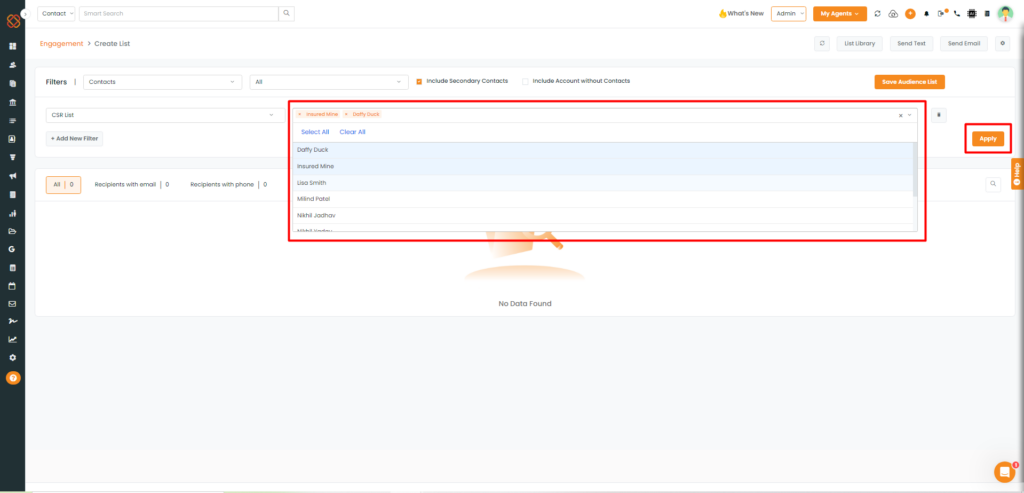Open the user avatar profile menu
The width and height of the screenshot is (1024, 493).
coord(1005,13)
